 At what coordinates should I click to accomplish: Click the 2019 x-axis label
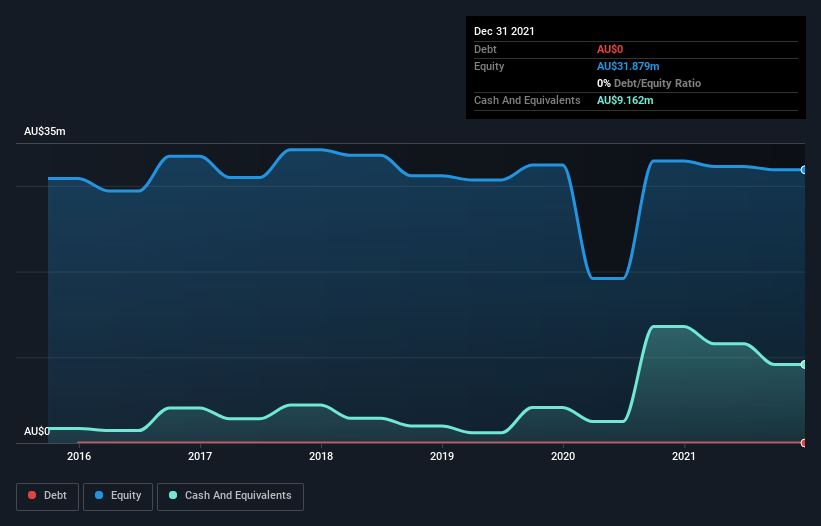[442, 456]
